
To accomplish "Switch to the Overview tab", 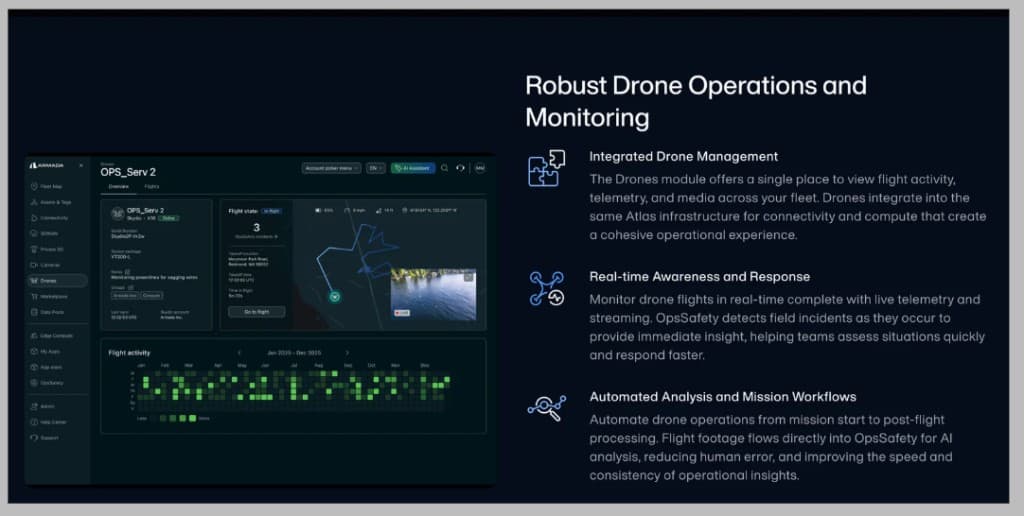I will point(118,187).
